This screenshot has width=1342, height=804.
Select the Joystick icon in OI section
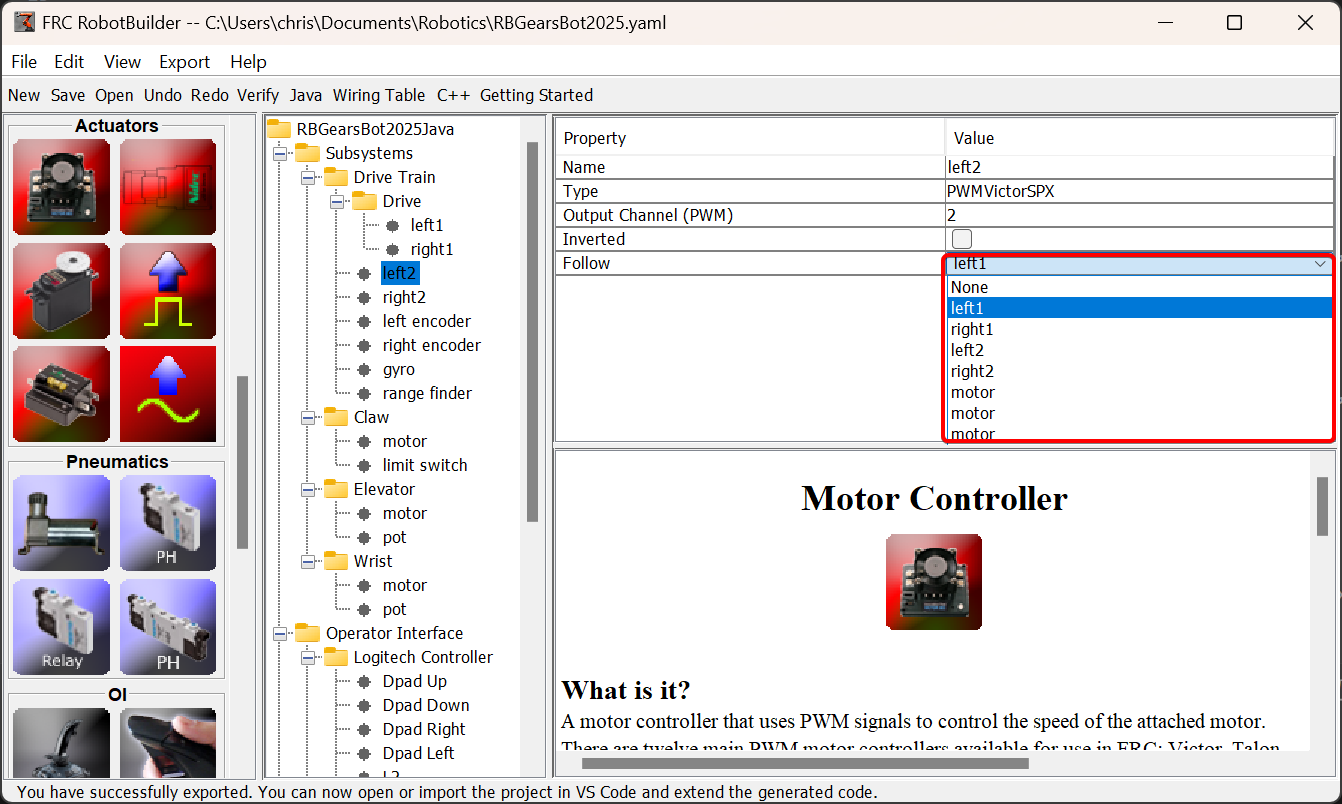tap(61, 742)
